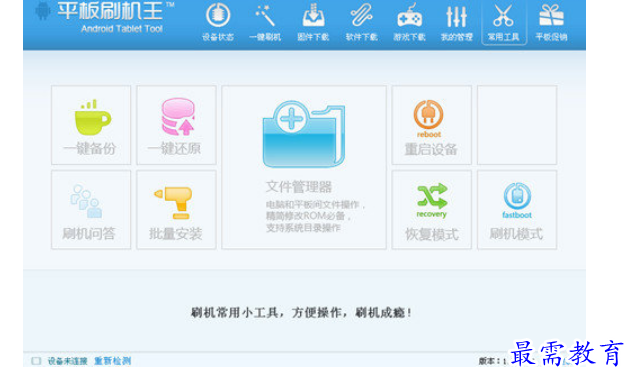Click the Android robot logo
632x385 pixels.
click(x=43, y=11)
